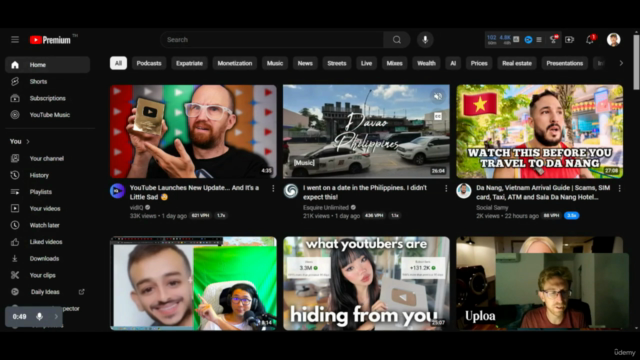Toggle captions on Davao preview
640x360 pixels.
coord(438,116)
